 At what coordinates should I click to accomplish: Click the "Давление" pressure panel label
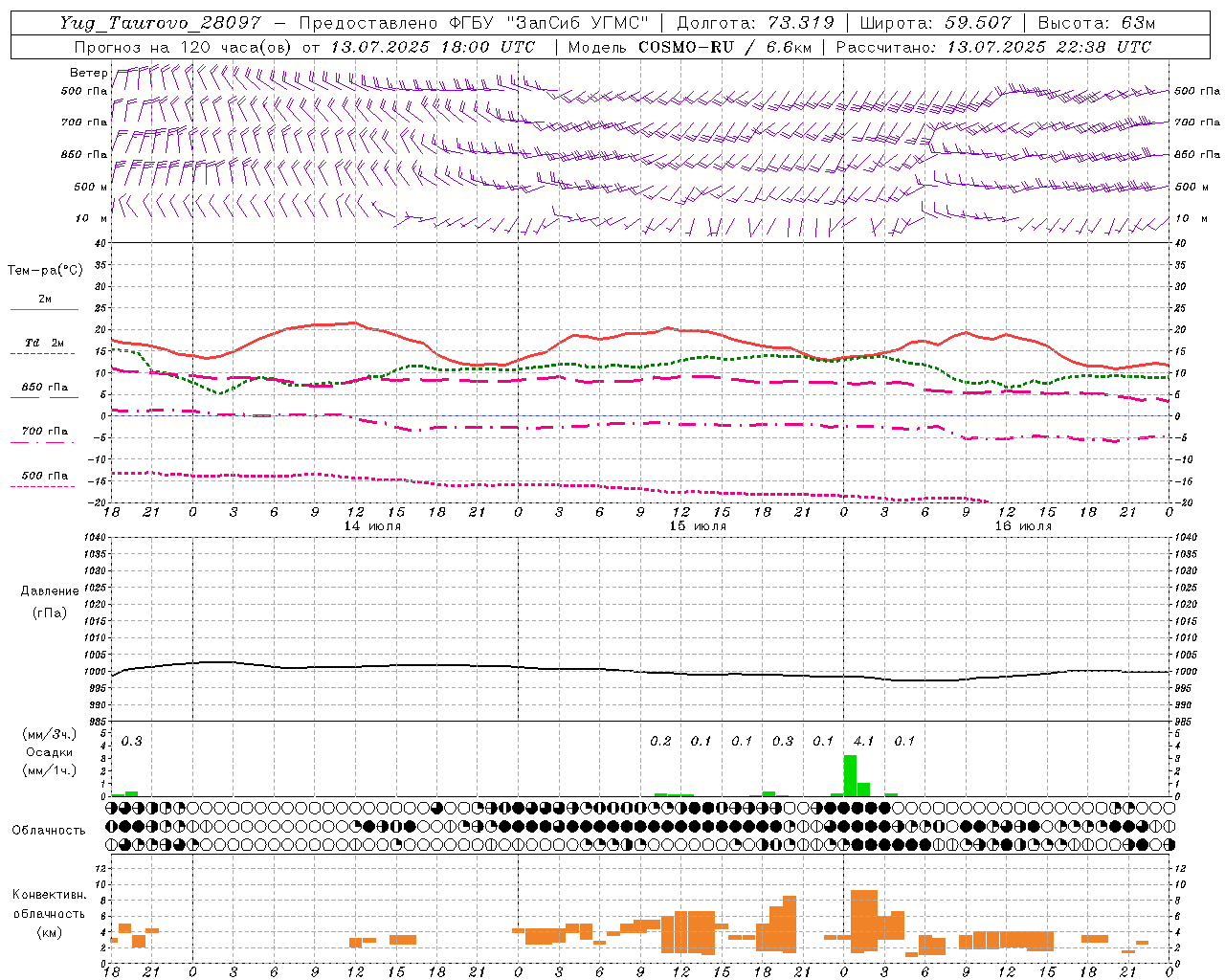pos(50,591)
